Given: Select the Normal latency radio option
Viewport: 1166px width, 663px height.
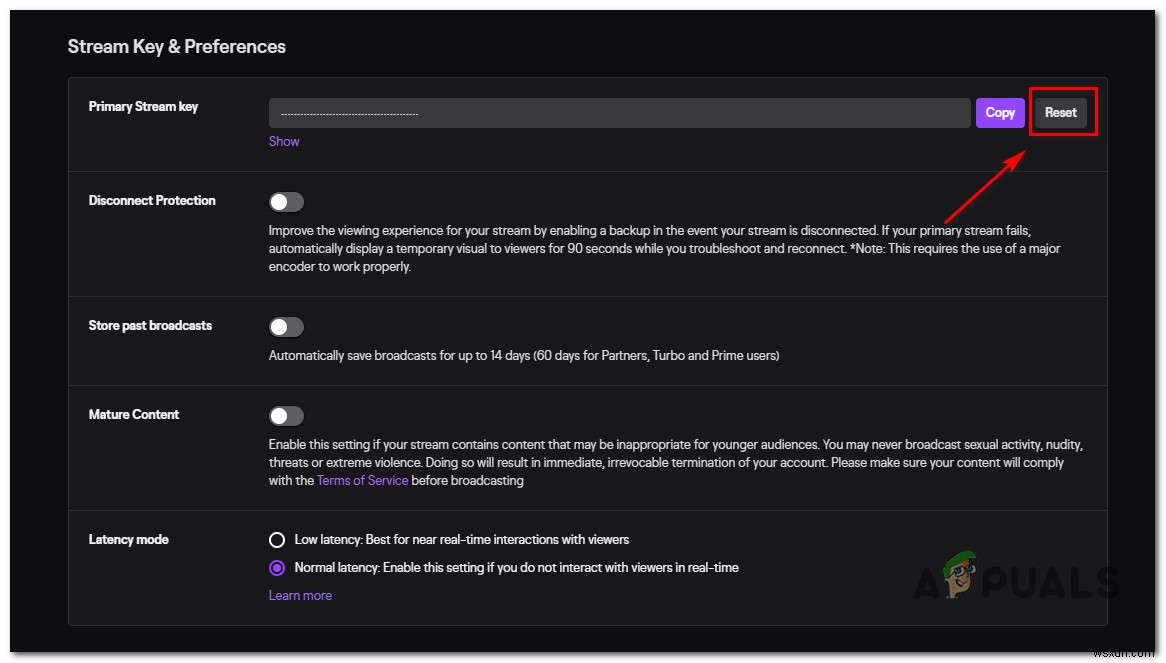Looking at the screenshot, I should coord(277,567).
